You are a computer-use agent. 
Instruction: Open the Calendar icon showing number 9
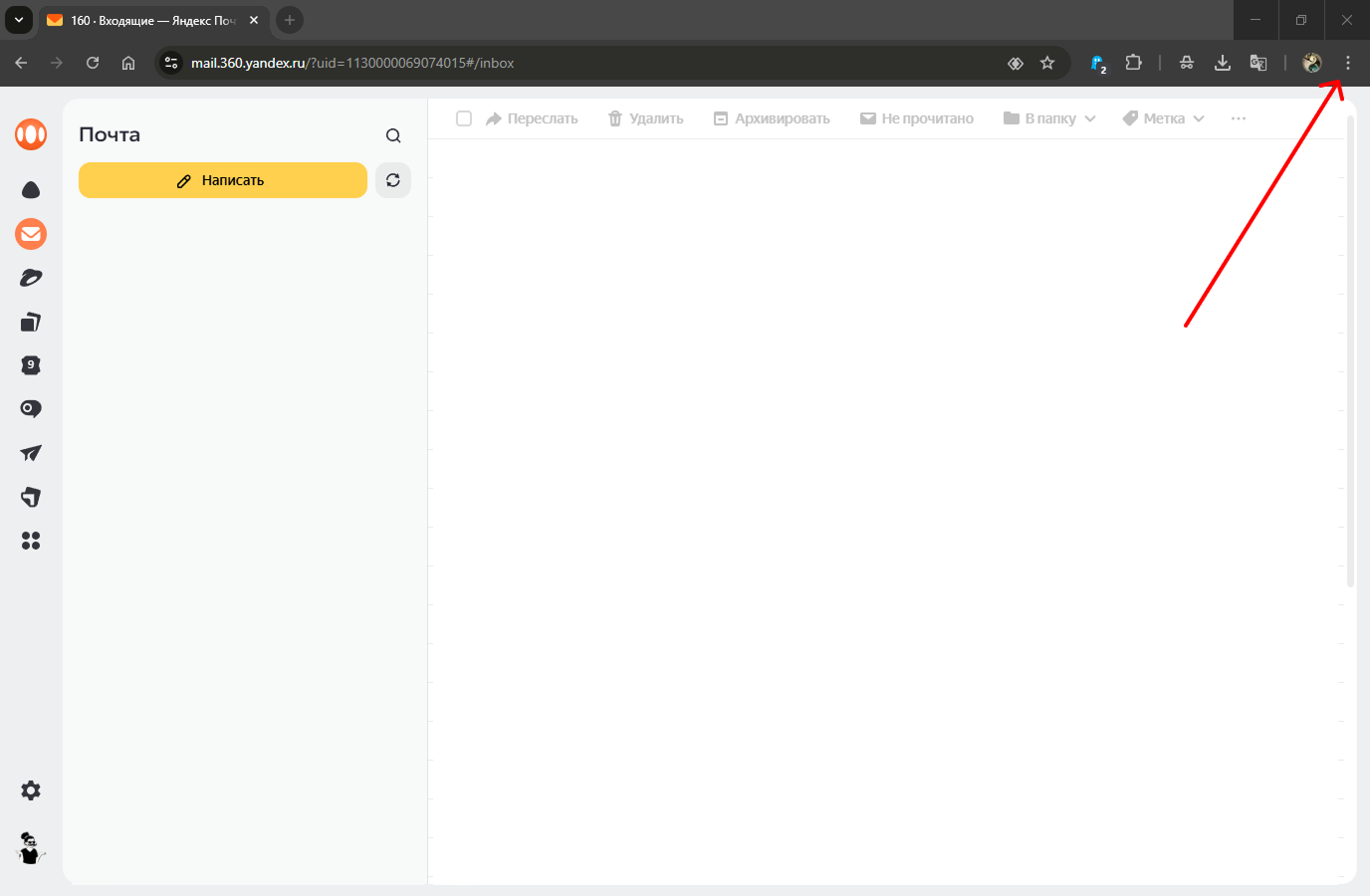(31, 365)
